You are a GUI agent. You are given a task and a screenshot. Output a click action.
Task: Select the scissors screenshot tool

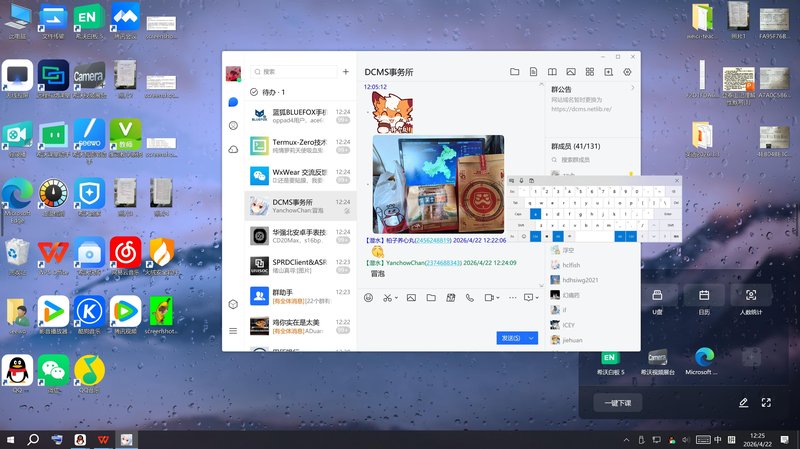[x=387, y=297]
